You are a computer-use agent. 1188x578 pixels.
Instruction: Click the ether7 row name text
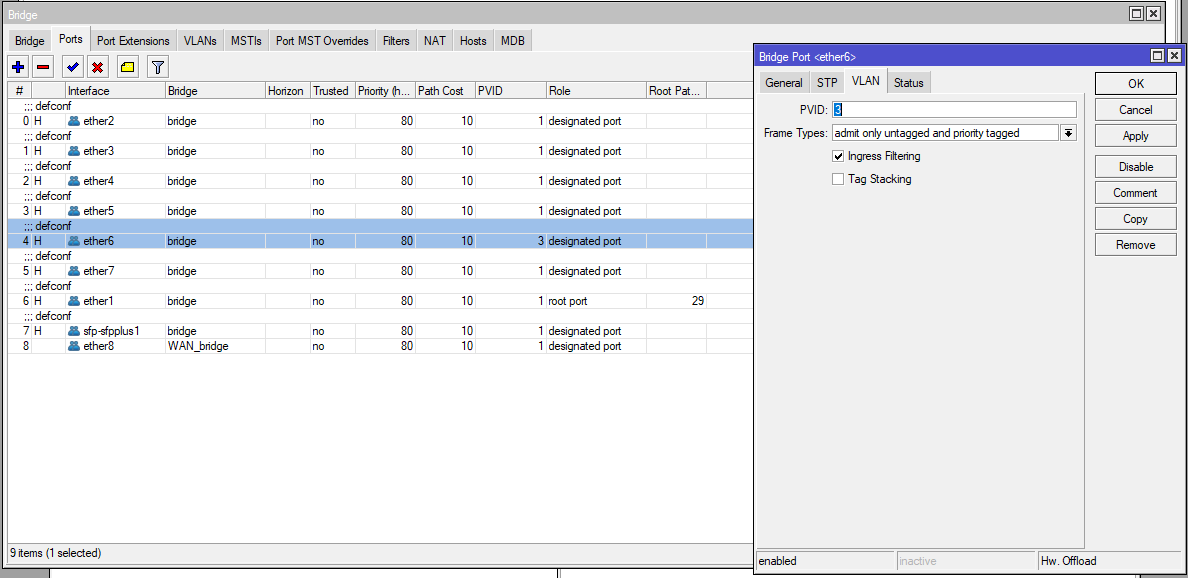(98, 270)
